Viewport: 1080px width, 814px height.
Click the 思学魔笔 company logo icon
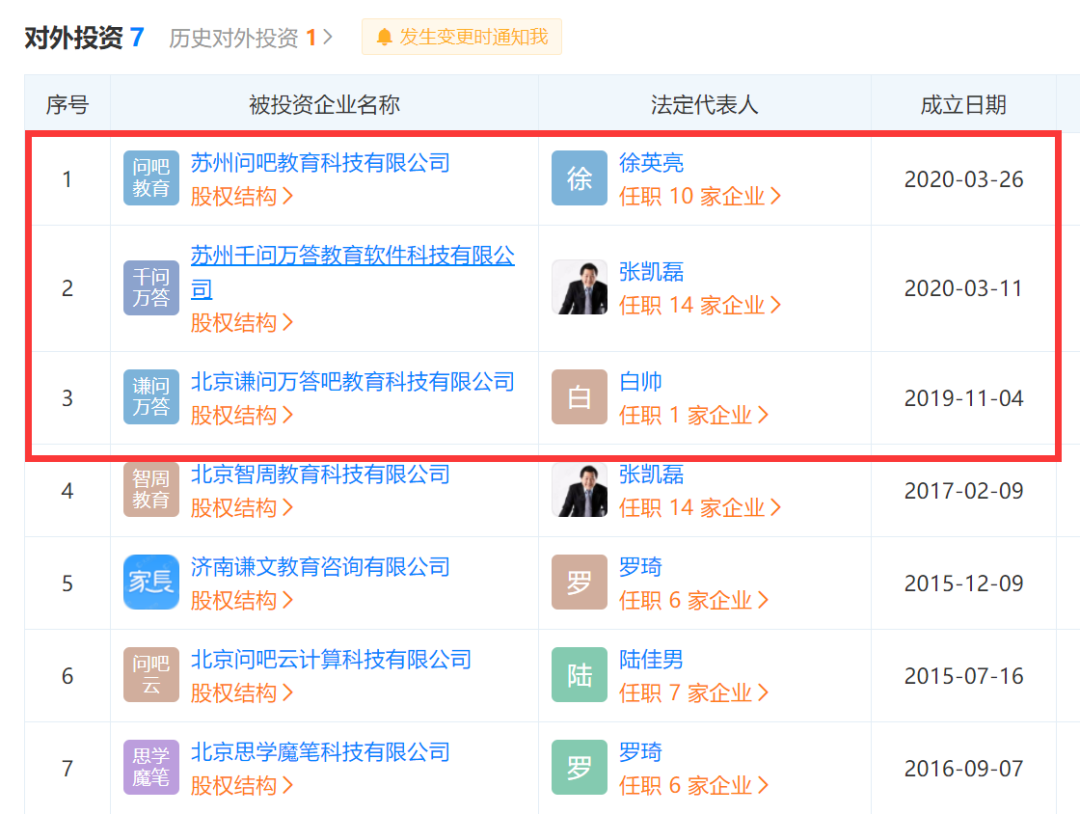coord(151,768)
